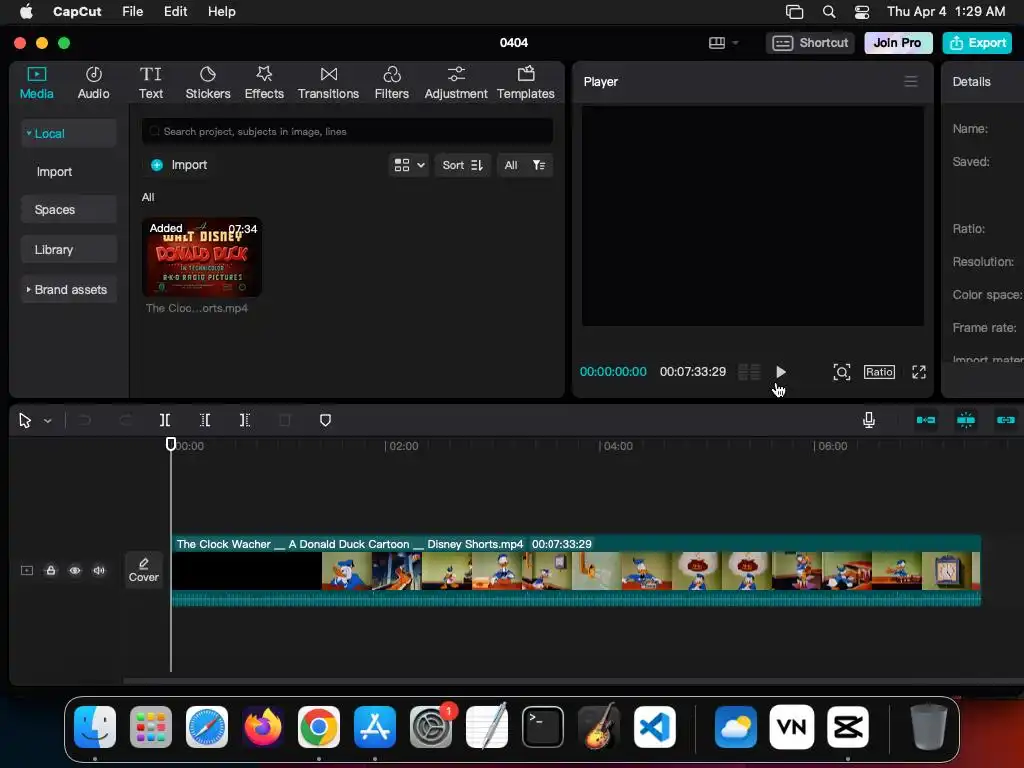Viewport: 1024px width, 768px height.
Task: Open the Adjustment tab
Action: 456,83
